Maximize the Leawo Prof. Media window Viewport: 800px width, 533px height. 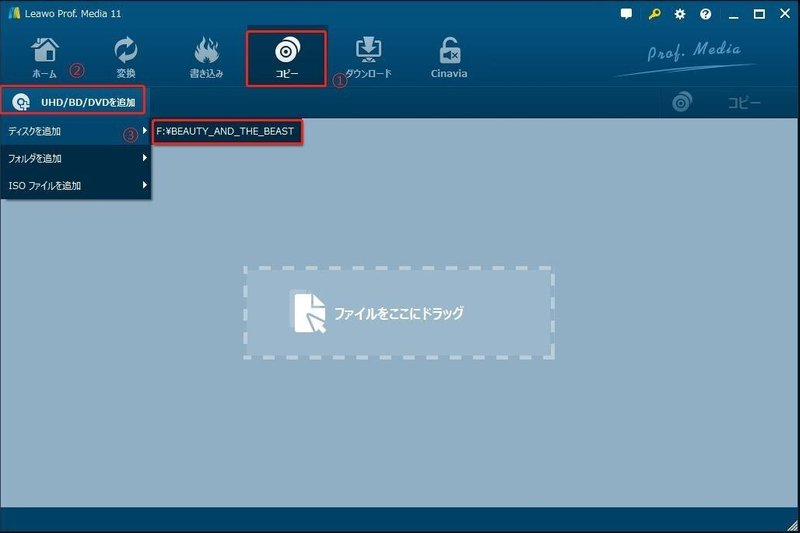tap(759, 14)
